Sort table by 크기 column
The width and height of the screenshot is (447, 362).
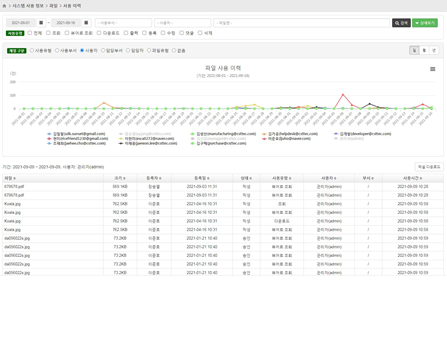coord(120,178)
